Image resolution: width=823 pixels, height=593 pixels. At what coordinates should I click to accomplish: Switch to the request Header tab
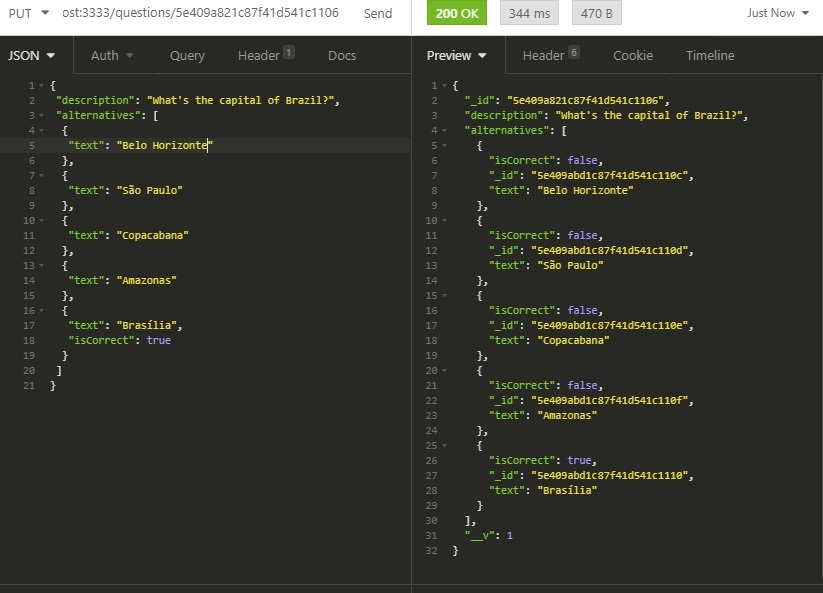[x=266, y=55]
